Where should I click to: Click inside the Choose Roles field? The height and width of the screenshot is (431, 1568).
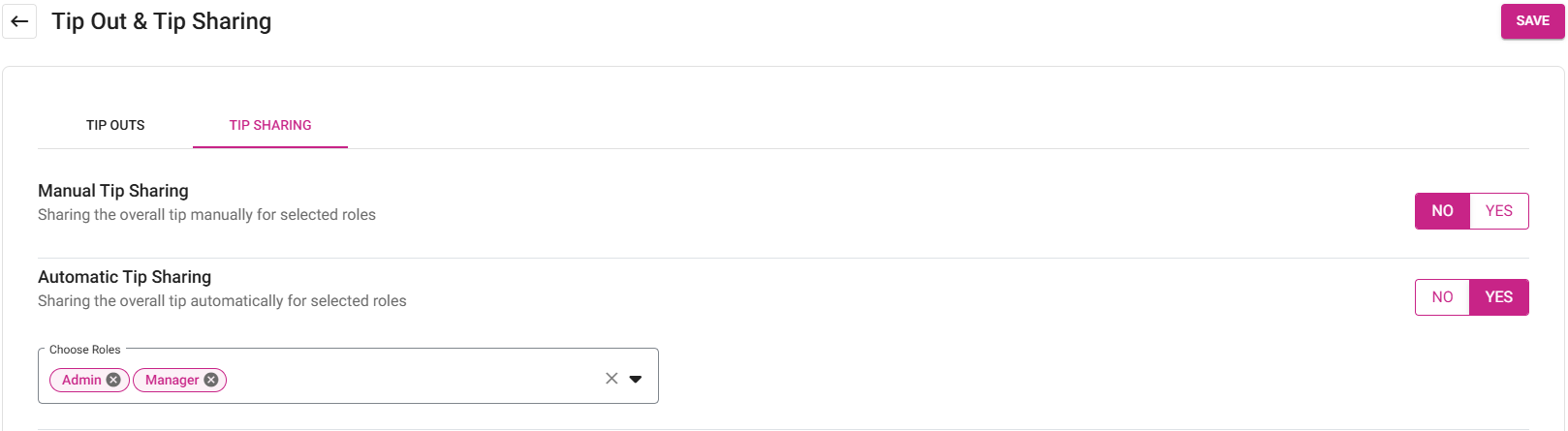[x=407, y=379]
